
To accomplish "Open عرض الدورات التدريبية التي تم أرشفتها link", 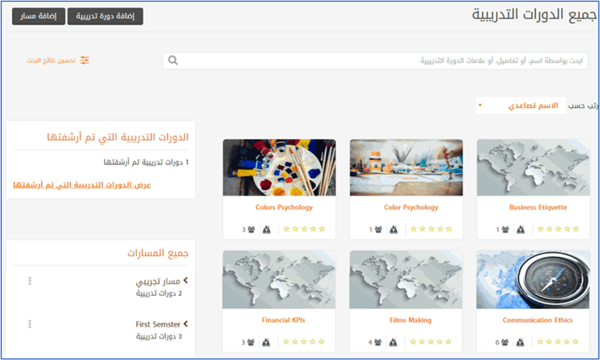I will point(82,185).
